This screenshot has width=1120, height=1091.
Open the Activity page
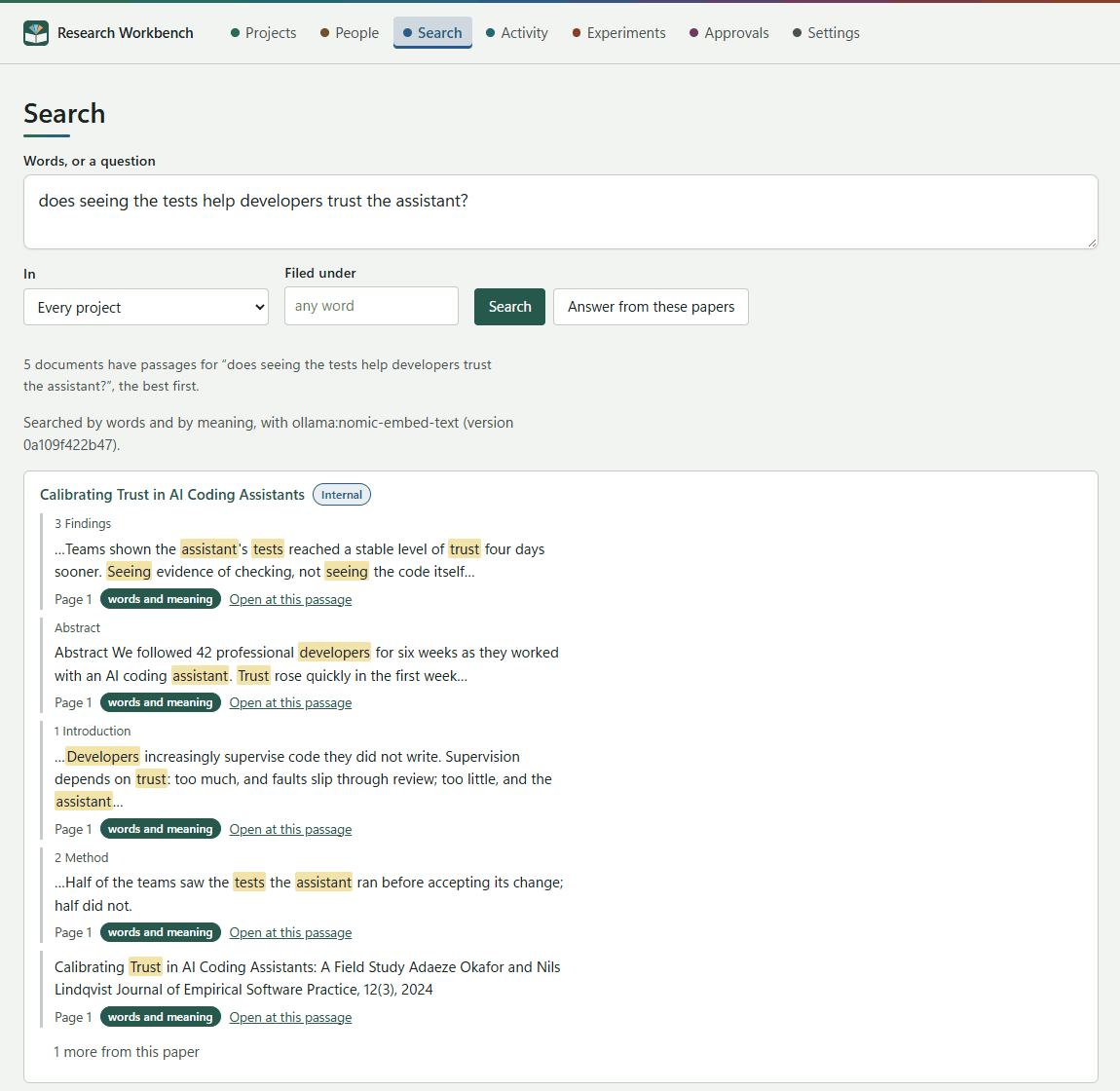pos(516,33)
